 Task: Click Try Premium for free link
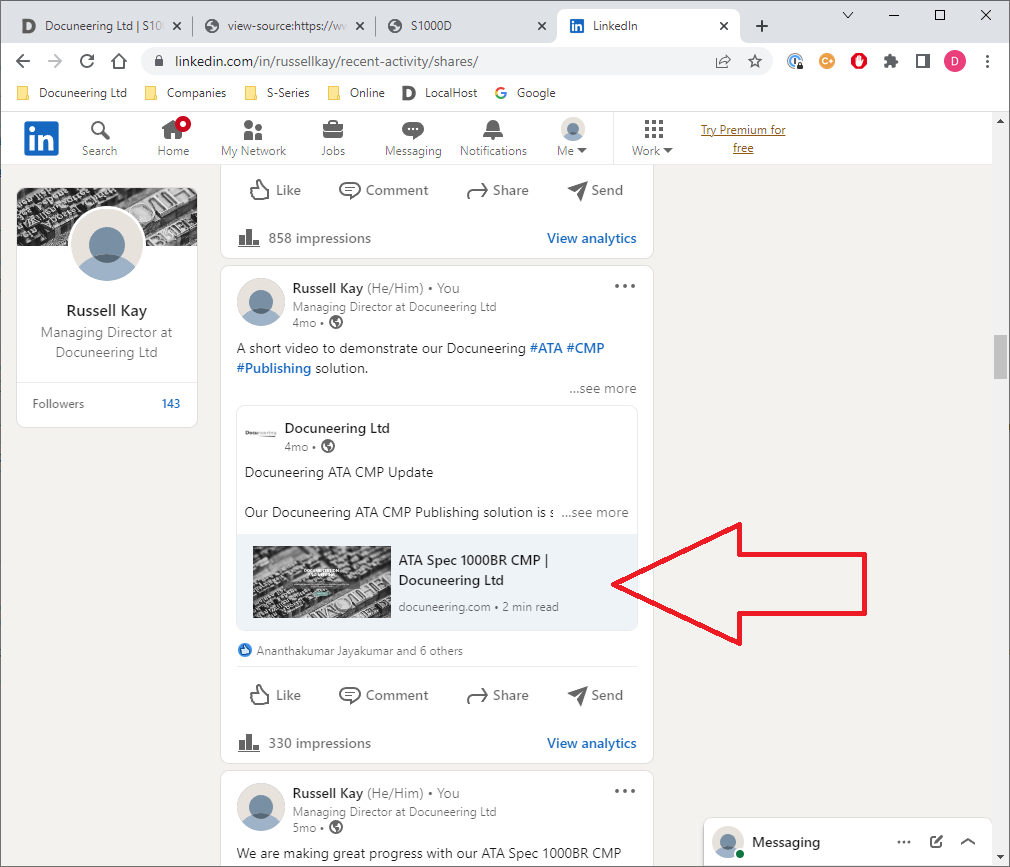(x=743, y=138)
